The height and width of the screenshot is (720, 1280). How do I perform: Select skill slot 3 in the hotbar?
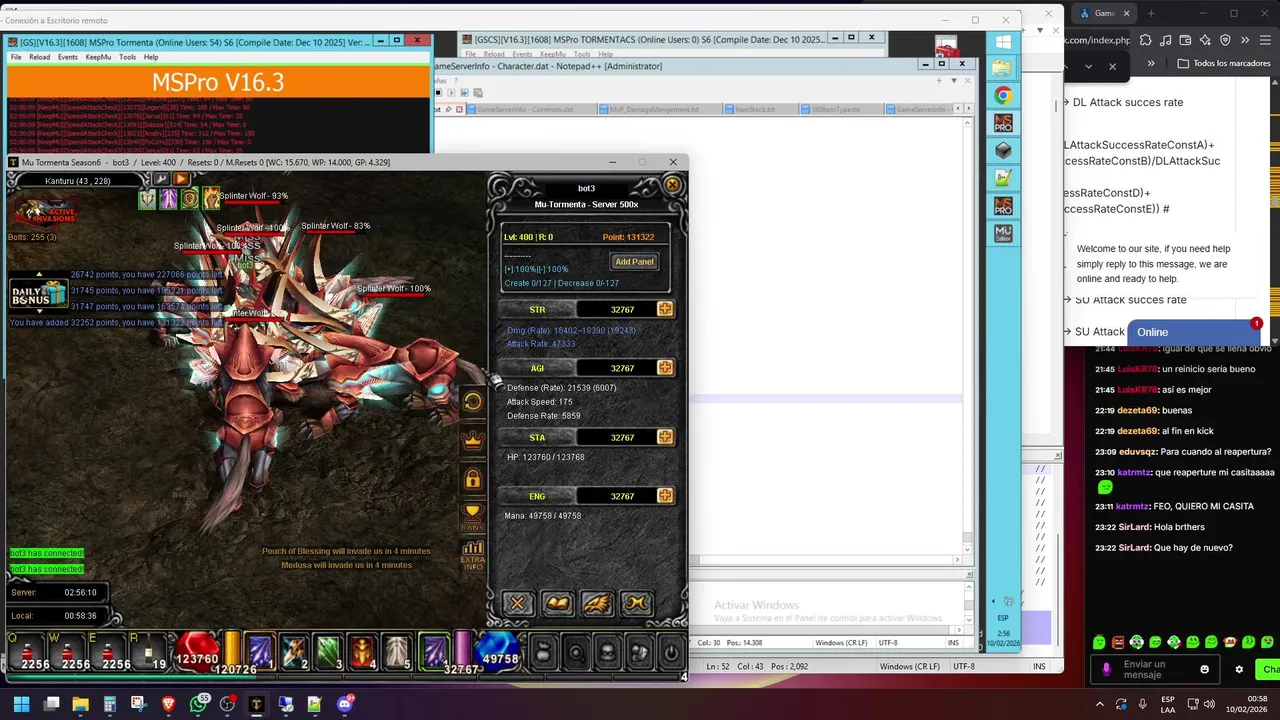[328, 651]
